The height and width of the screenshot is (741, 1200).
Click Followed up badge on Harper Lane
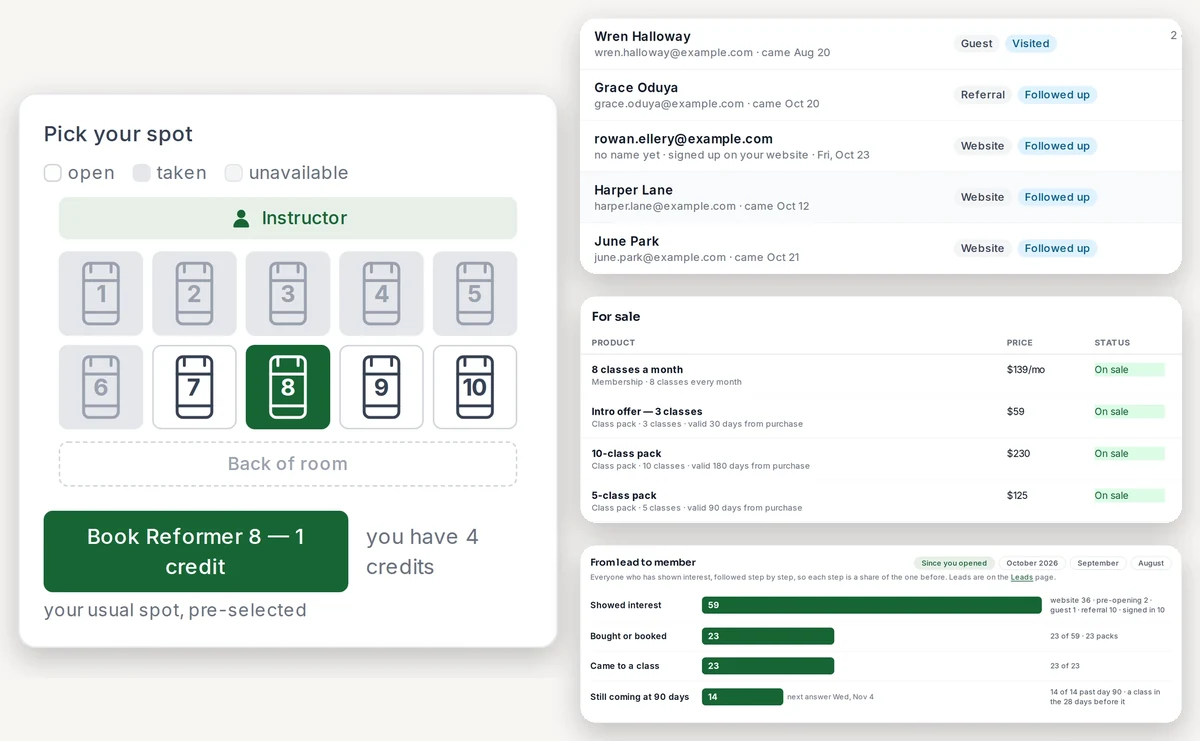point(1057,197)
